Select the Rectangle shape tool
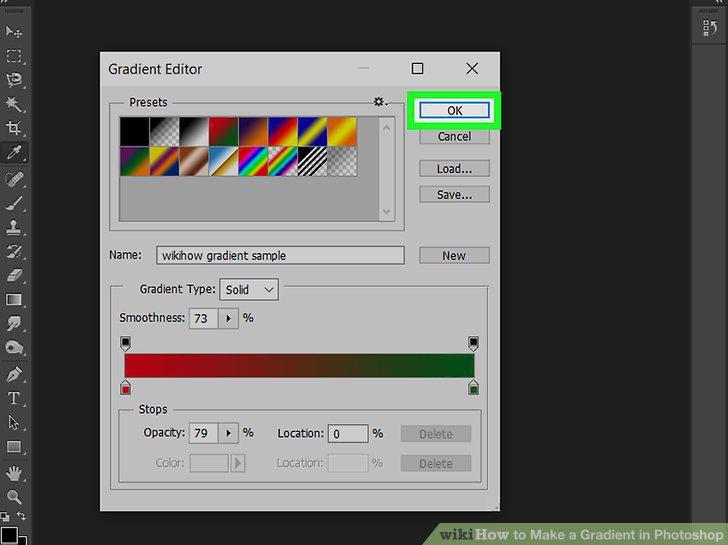This screenshot has width=728, height=545. tap(13, 447)
